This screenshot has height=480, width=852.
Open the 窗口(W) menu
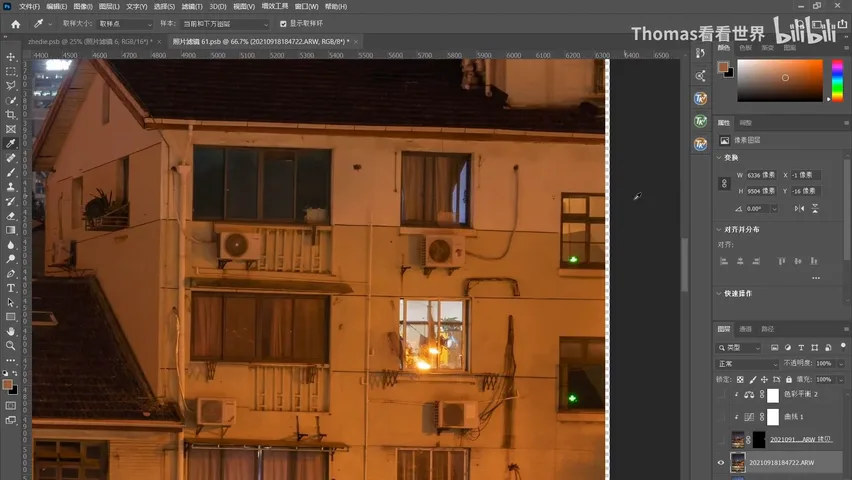pos(306,7)
